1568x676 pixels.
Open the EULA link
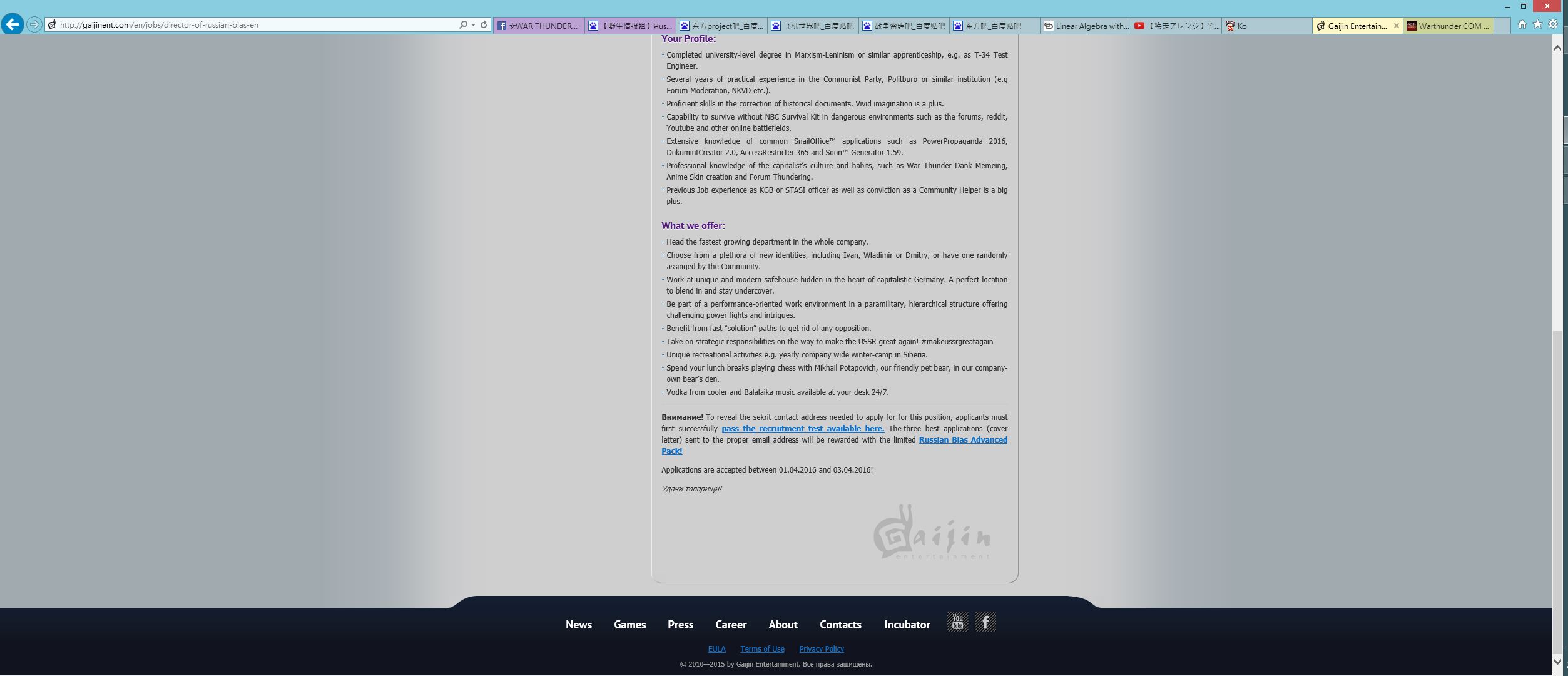(716, 649)
